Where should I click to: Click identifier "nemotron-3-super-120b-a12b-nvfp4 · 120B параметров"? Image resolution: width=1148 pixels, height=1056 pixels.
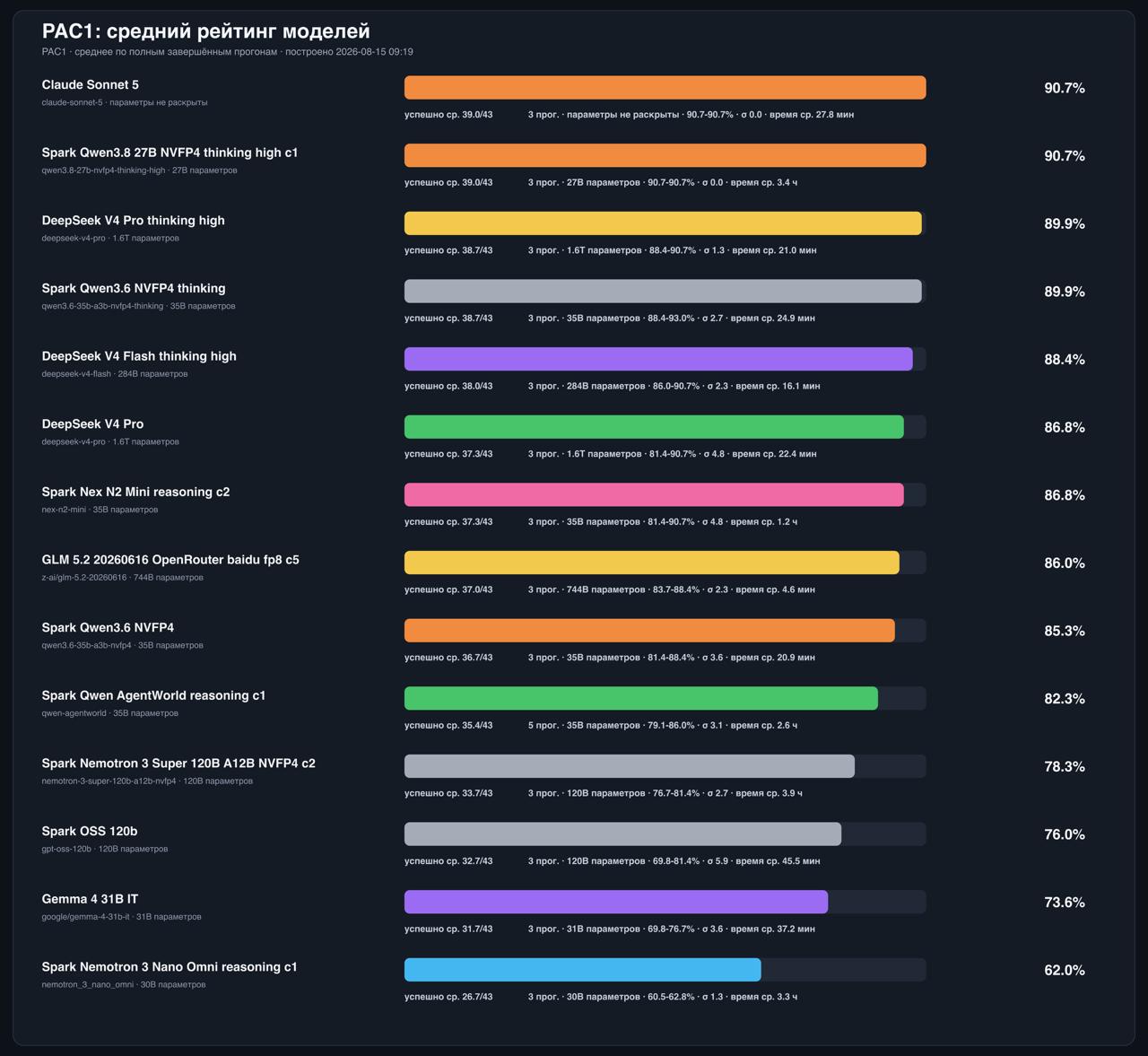click(x=148, y=781)
